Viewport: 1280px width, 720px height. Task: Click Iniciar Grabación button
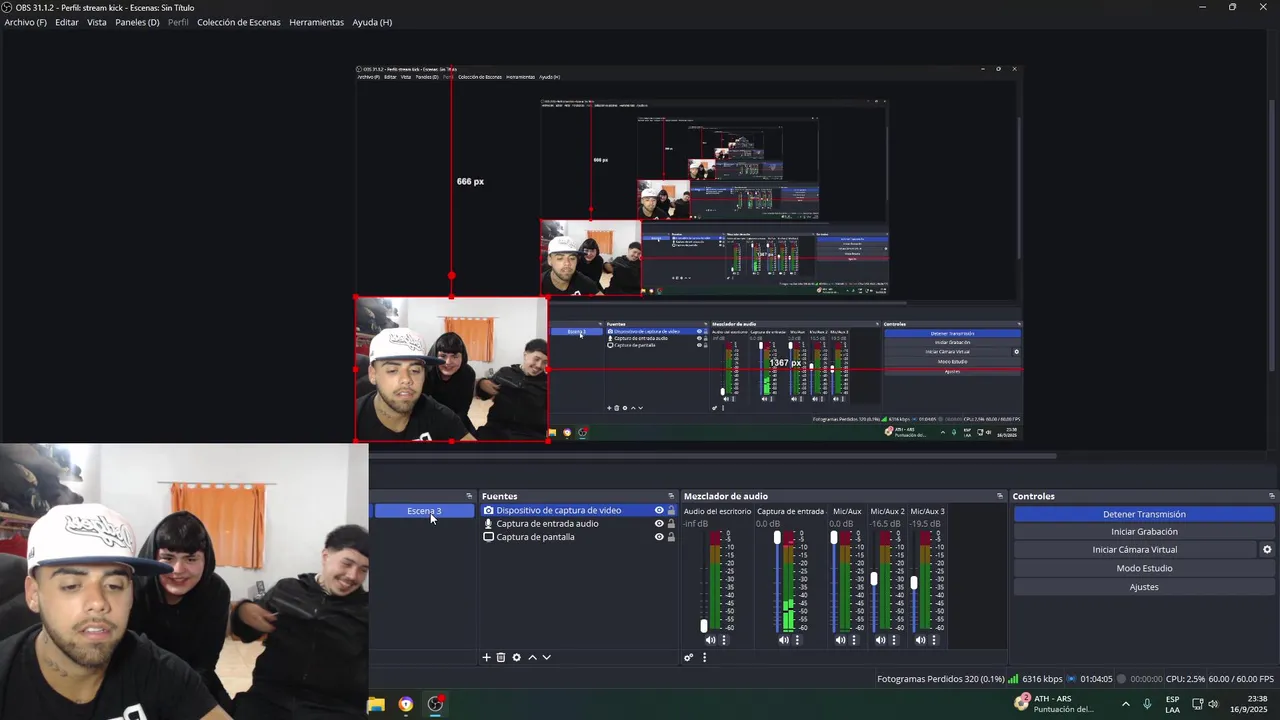[1144, 532]
